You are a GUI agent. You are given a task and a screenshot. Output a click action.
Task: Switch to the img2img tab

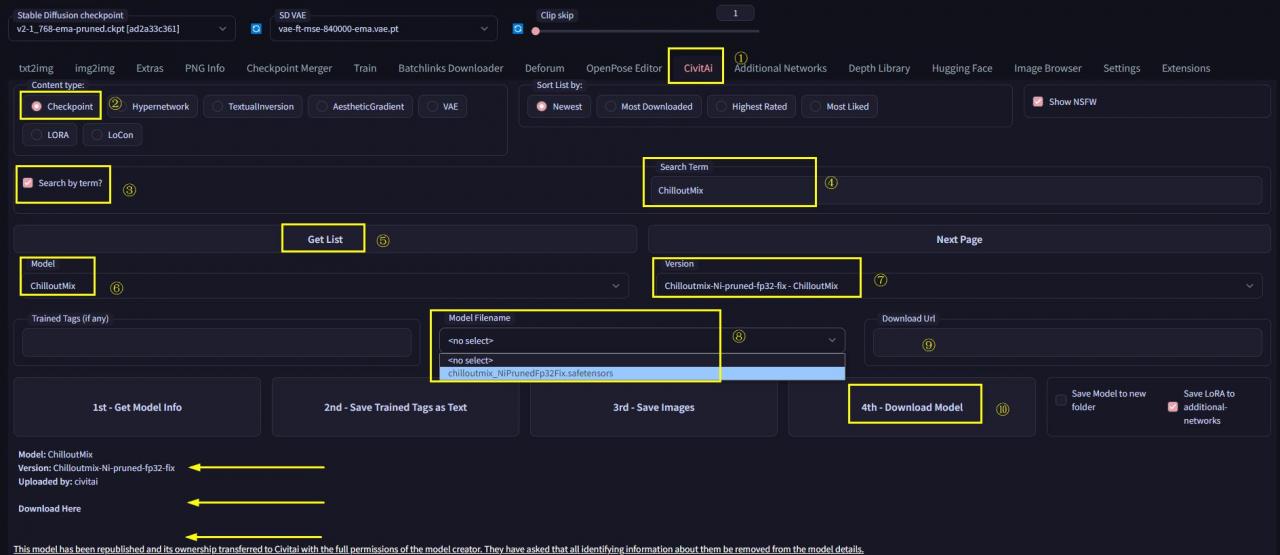click(x=94, y=68)
